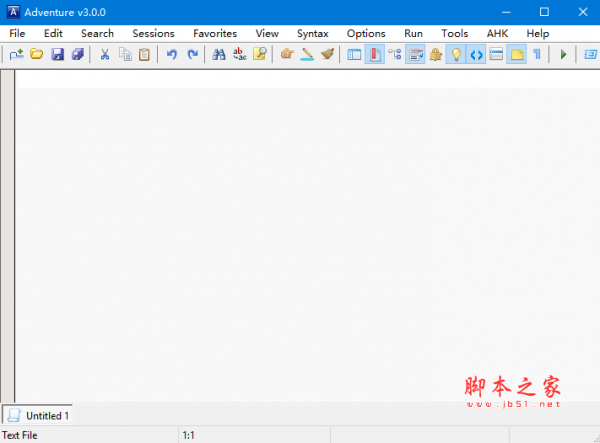Open the Run menu
The image size is (600, 443).
(x=414, y=34)
